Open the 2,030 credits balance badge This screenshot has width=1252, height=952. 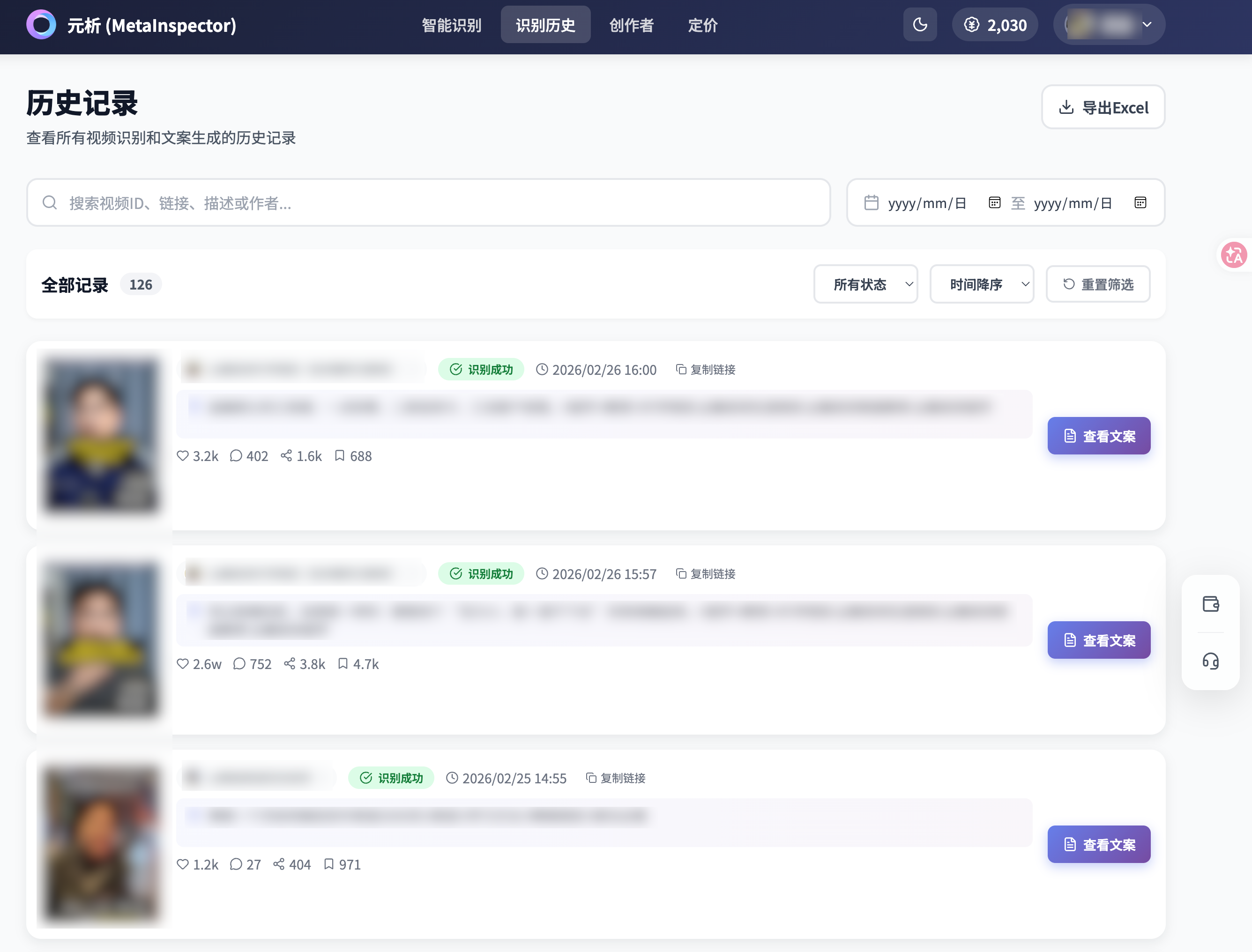(x=995, y=25)
